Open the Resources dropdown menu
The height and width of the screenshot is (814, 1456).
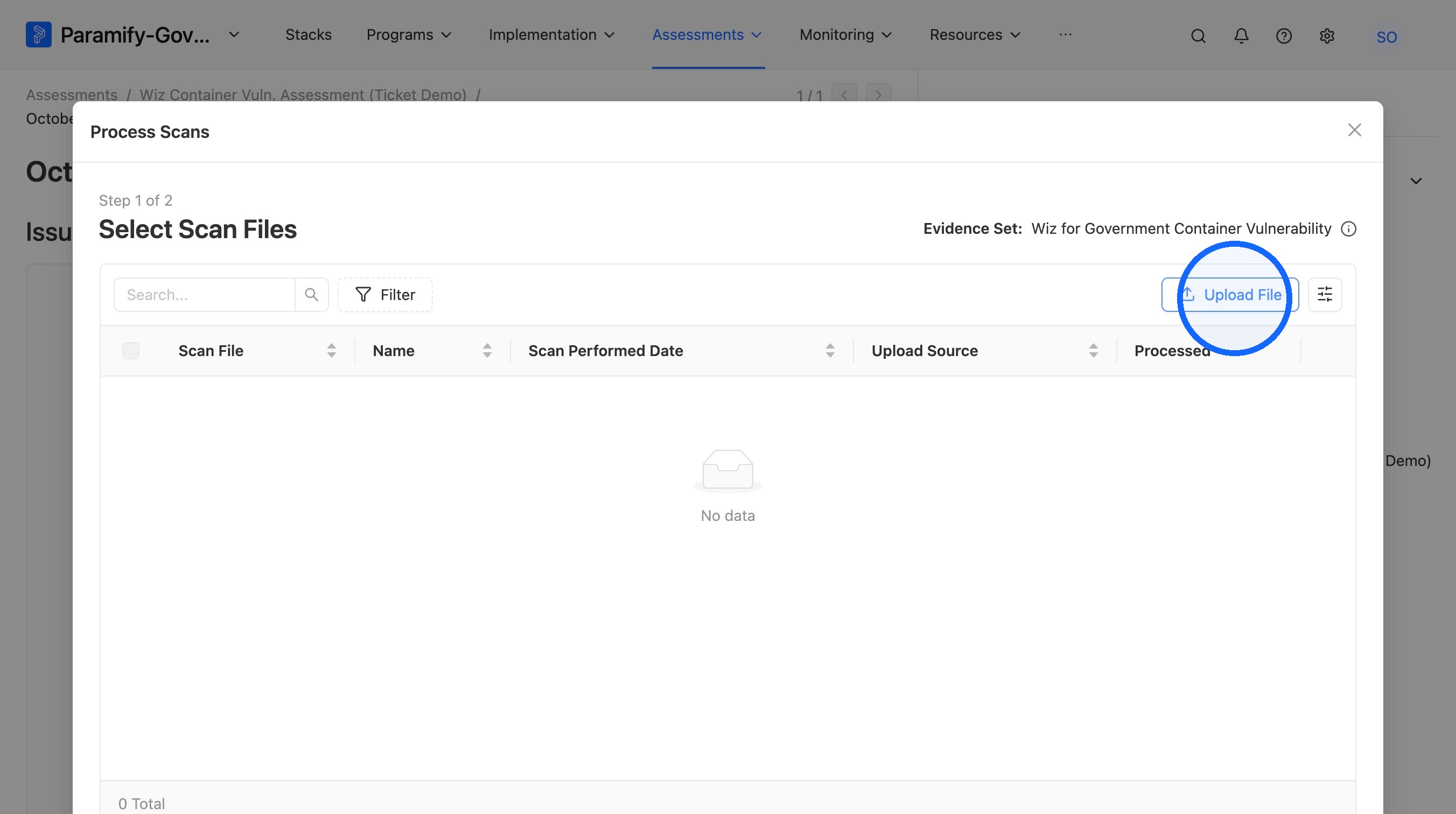975,35
